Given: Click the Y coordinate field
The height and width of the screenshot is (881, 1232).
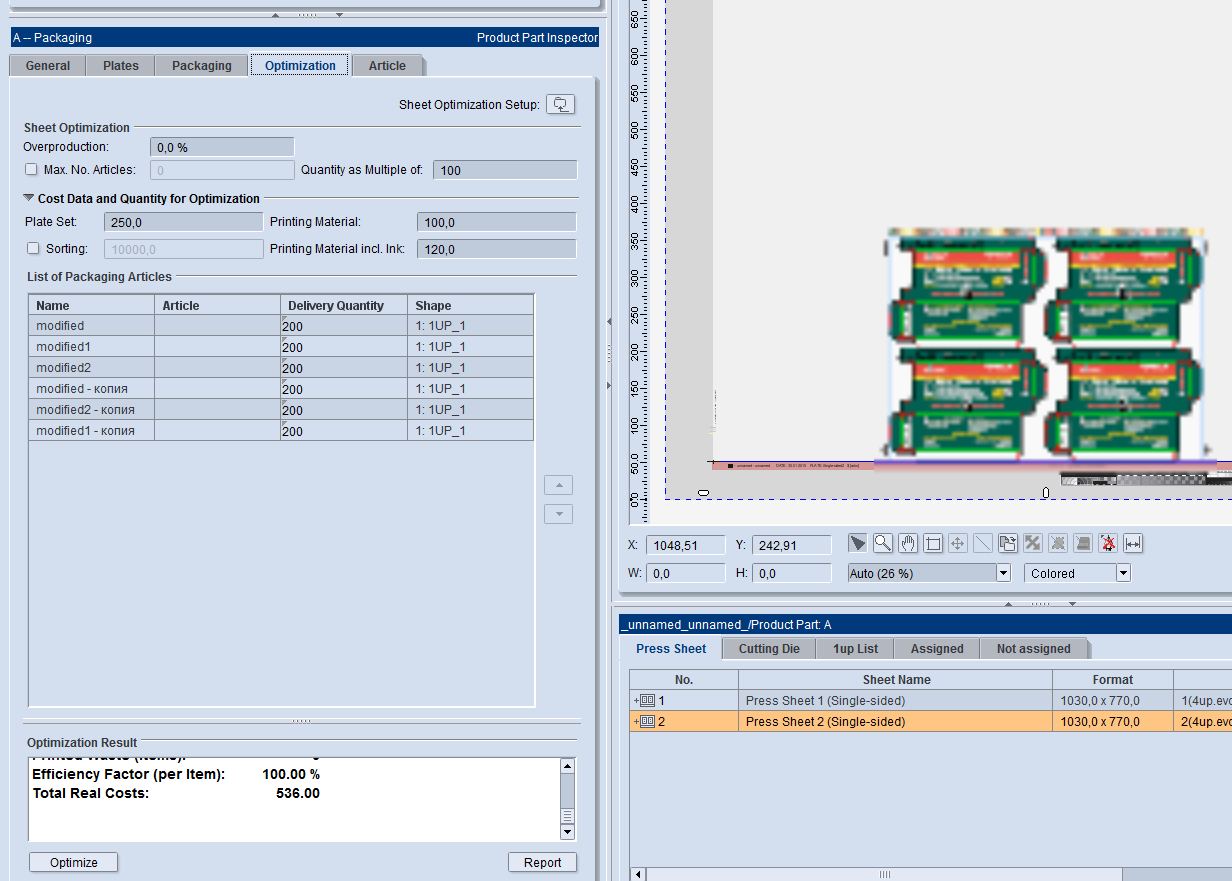Looking at the screenshot, I should [x=791, y=545].
